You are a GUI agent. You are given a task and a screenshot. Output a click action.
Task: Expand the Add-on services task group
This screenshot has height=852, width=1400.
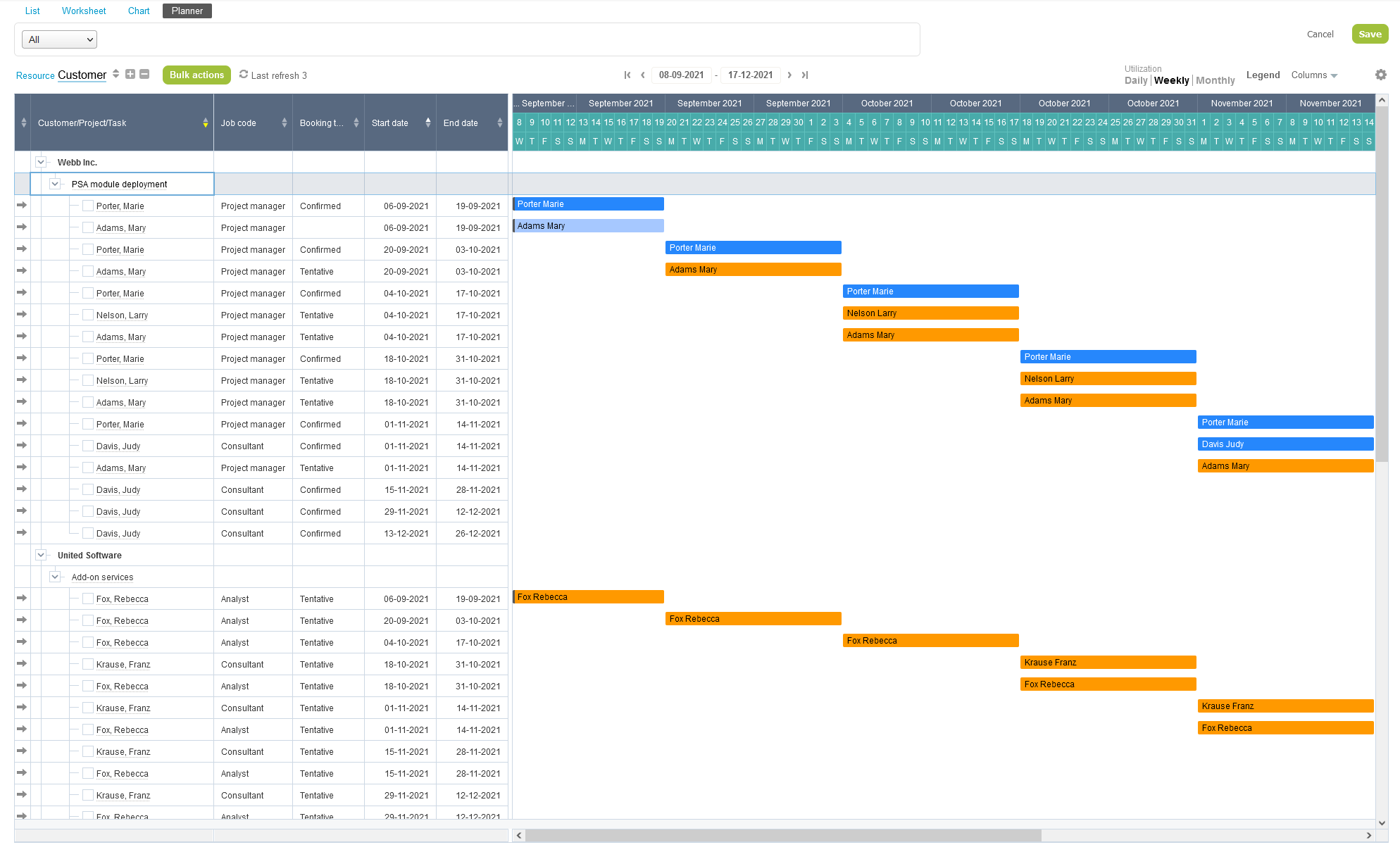click(x=54, y=577)
